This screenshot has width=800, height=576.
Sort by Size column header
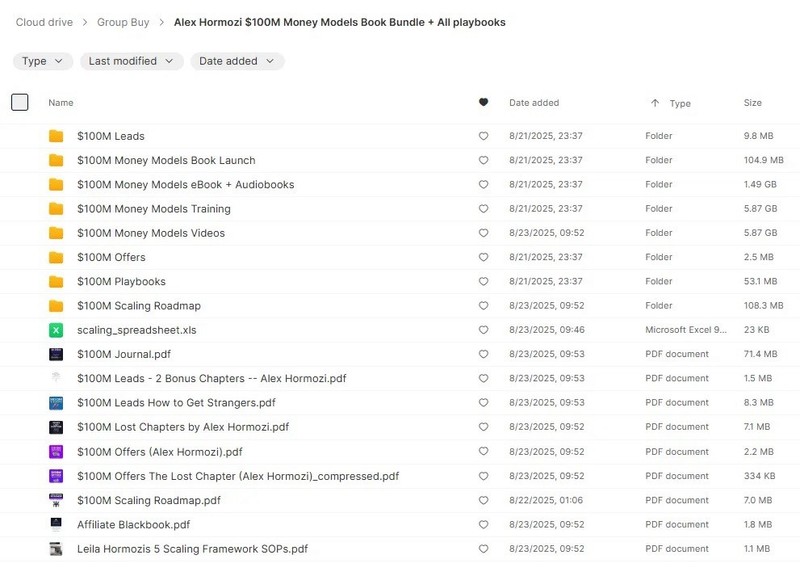coord(753,103)
